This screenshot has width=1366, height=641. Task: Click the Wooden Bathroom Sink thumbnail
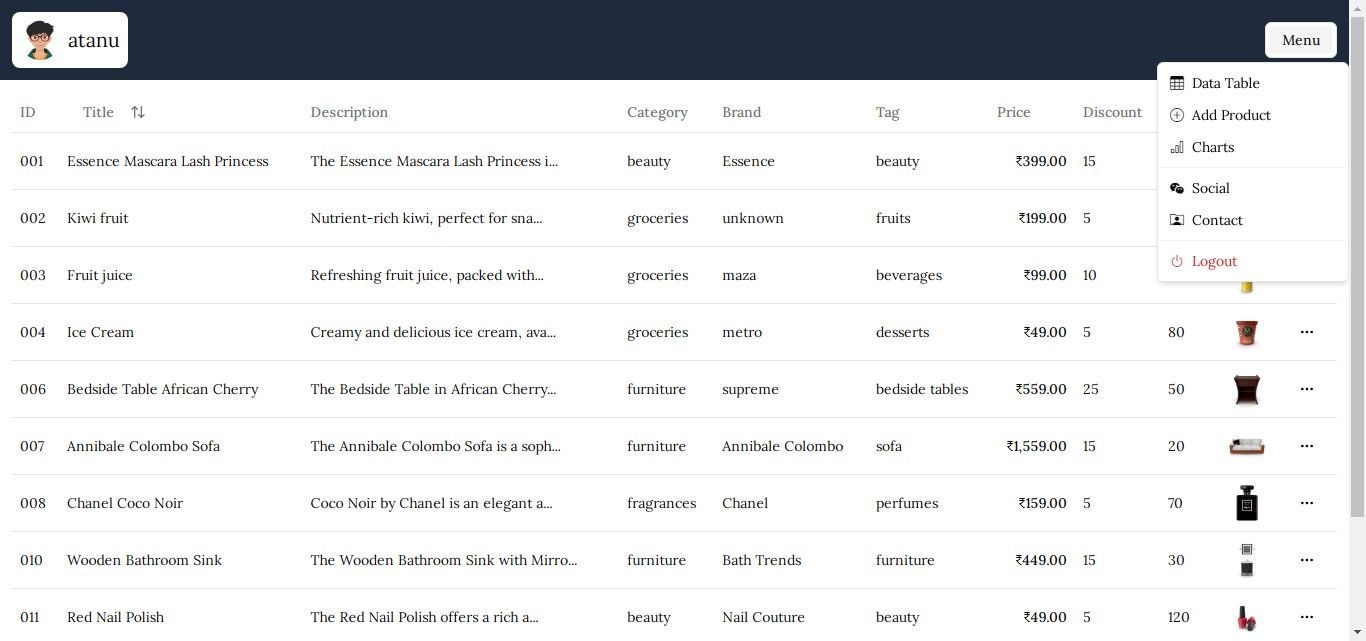pos(1246,560)
